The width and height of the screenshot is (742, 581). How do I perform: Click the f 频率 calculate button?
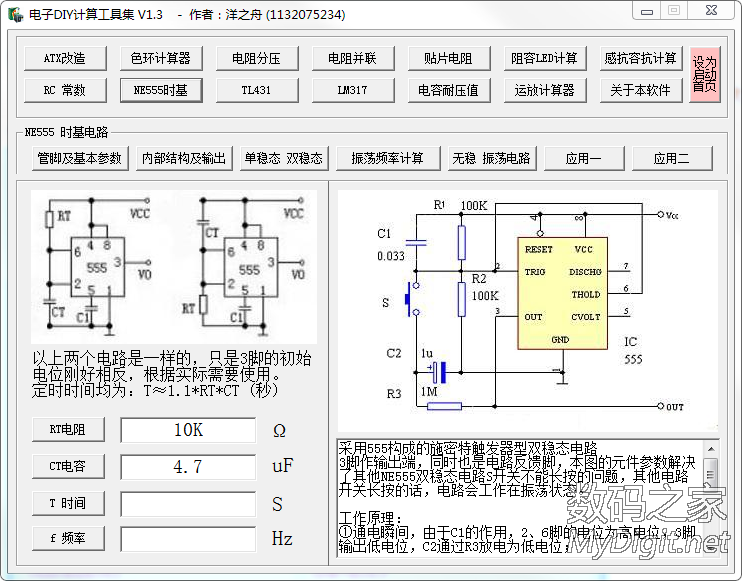pyautogui.click(x=68, y=538)
